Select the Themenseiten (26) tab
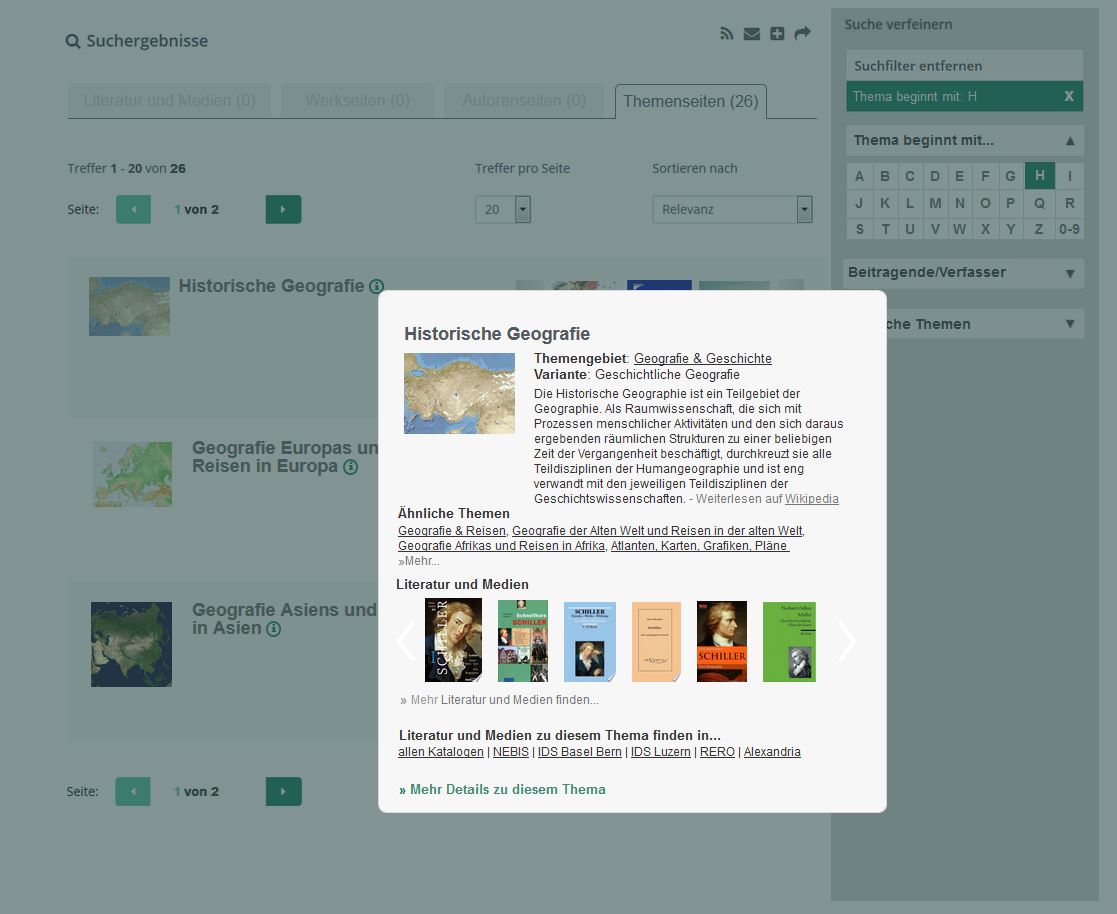 pos(691,101)
